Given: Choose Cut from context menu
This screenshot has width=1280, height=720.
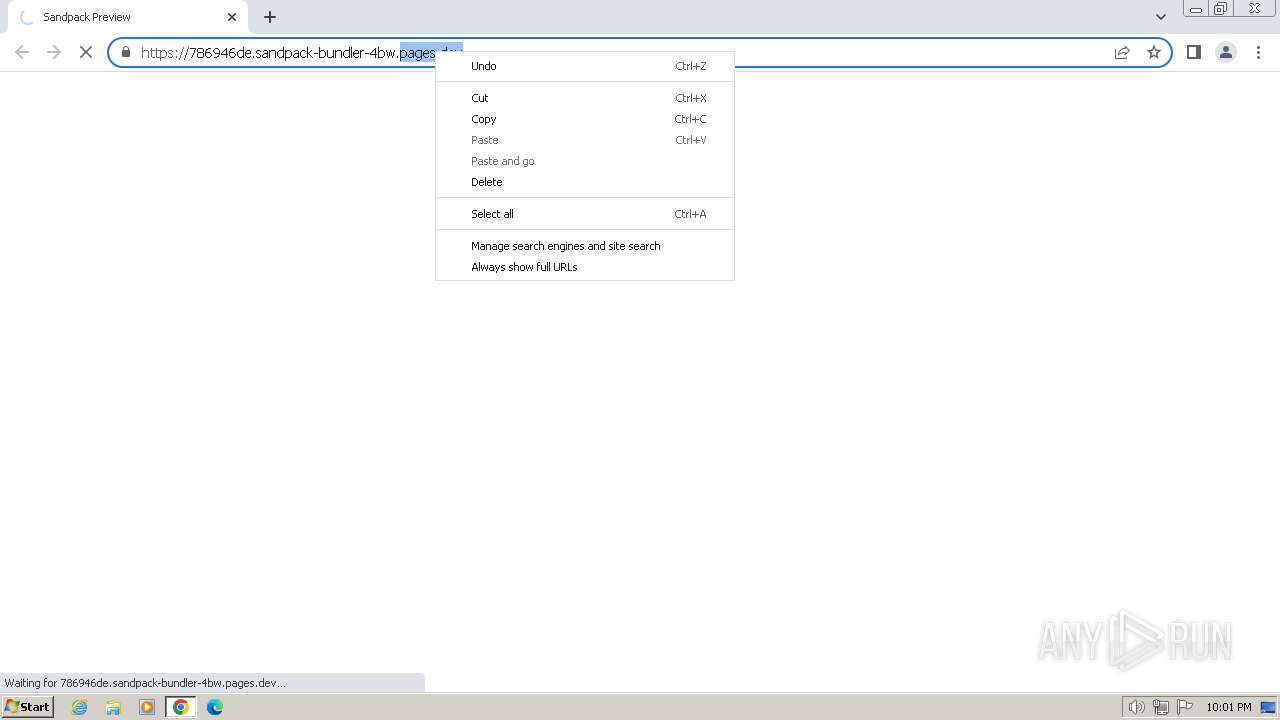Looking at the screenshot, I should pyautogui.click(x=585, y=98).
